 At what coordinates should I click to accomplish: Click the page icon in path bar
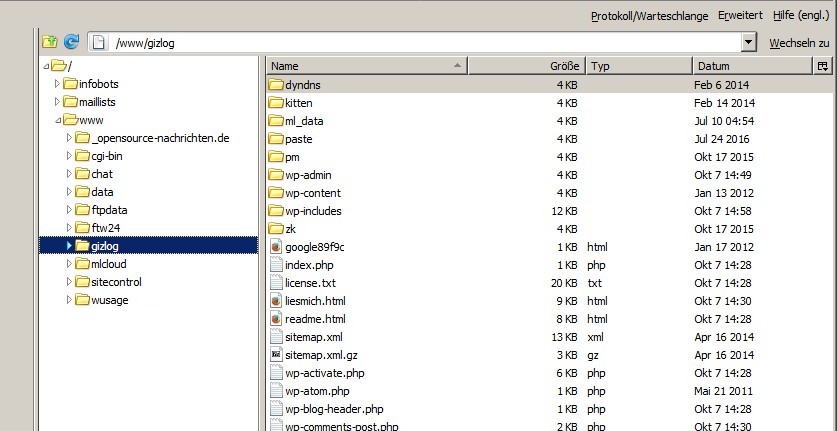pyautogui.click(x=98, y=43)
